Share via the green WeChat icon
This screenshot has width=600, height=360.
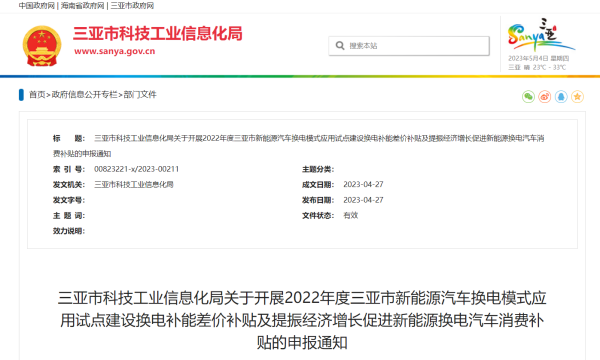coord(528,97)
